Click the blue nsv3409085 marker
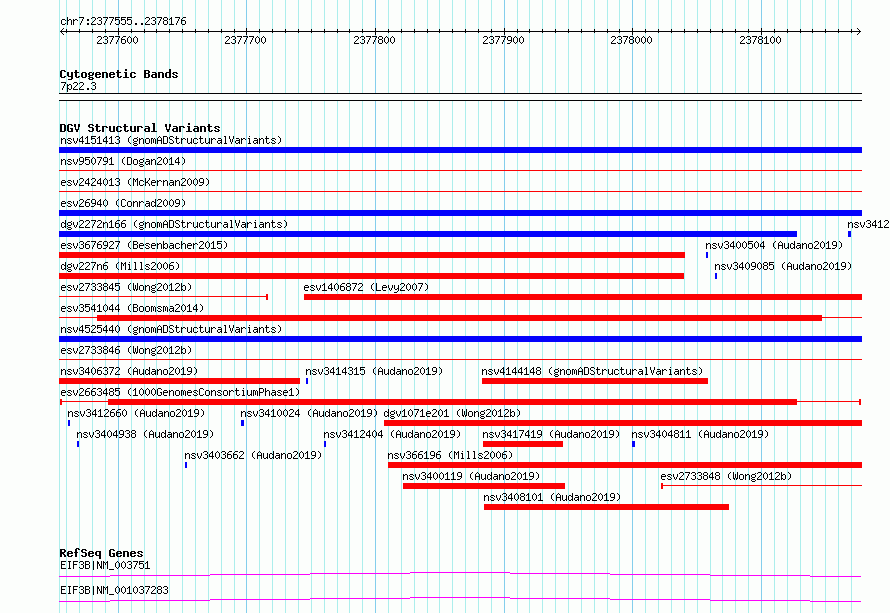Screen dimensions: 890x613 (x=716, y=276)
